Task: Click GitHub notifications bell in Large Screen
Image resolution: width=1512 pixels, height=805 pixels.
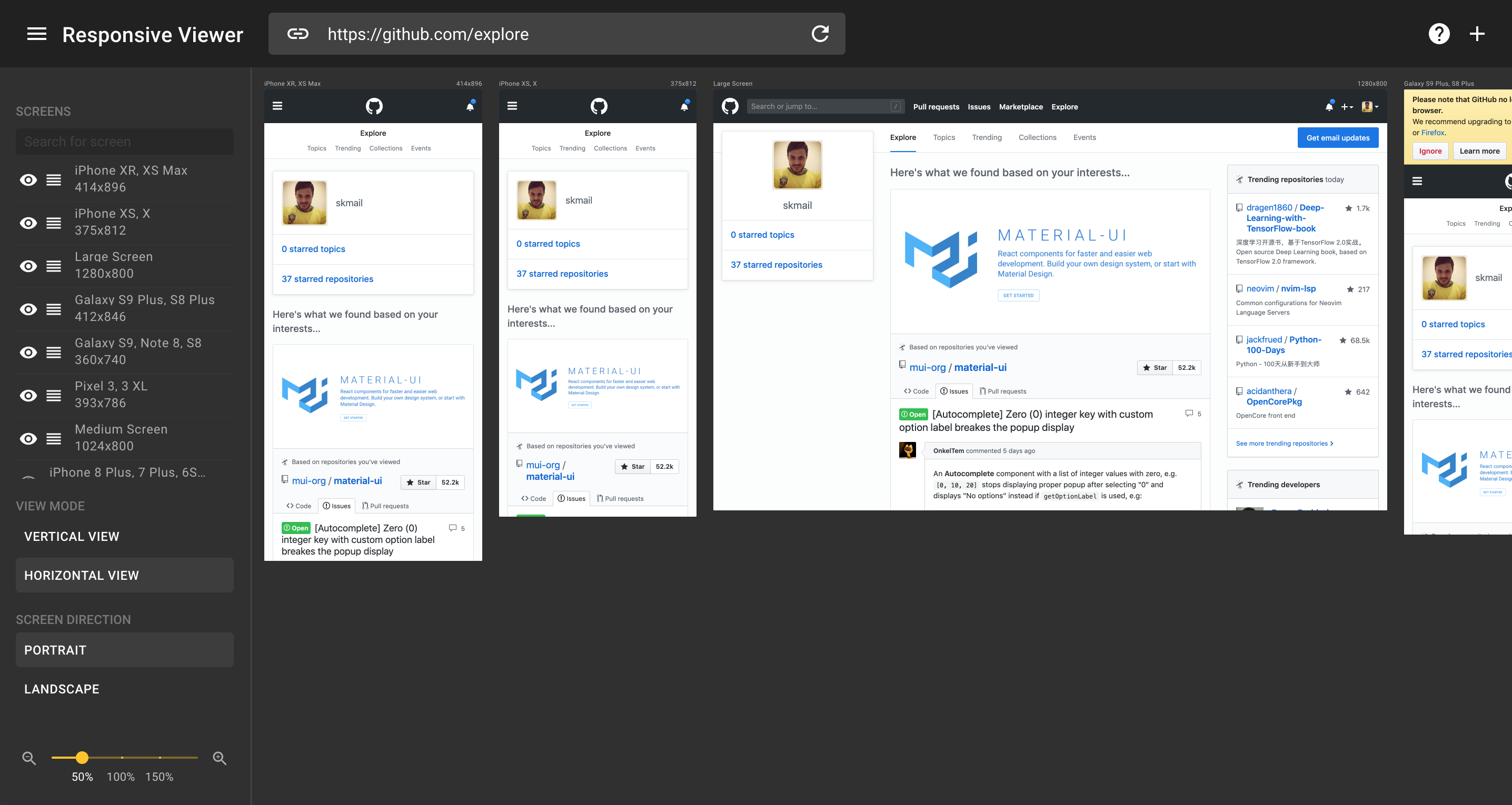Action: tap(1329, 107)
